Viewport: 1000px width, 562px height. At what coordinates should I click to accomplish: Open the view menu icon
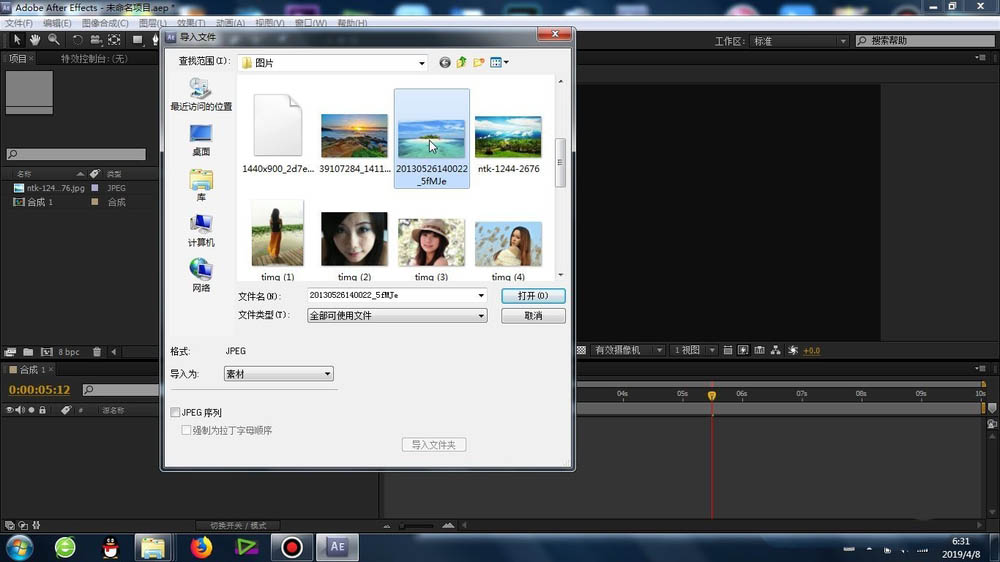click(x=499, y=63)
